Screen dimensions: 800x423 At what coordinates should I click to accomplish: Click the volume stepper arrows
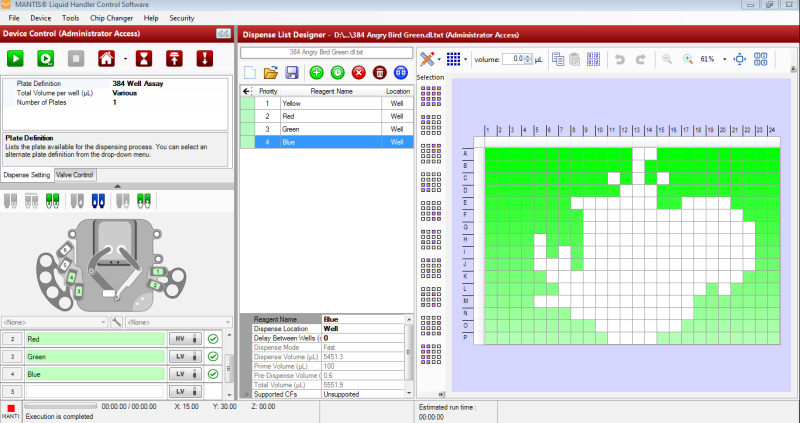(529, 59)
